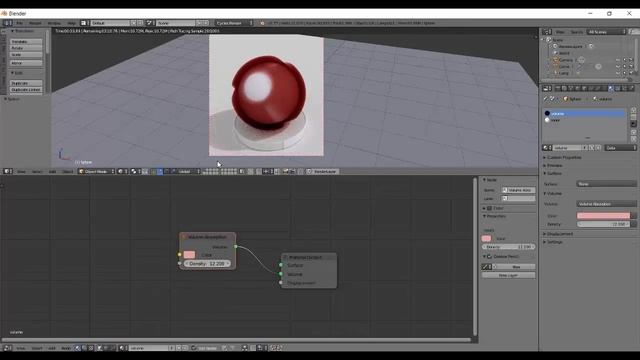Click the pin icon in Properties breadcrumb
Image resolution: width=640 pixels, height=360 pixels.
pos(546,99)
